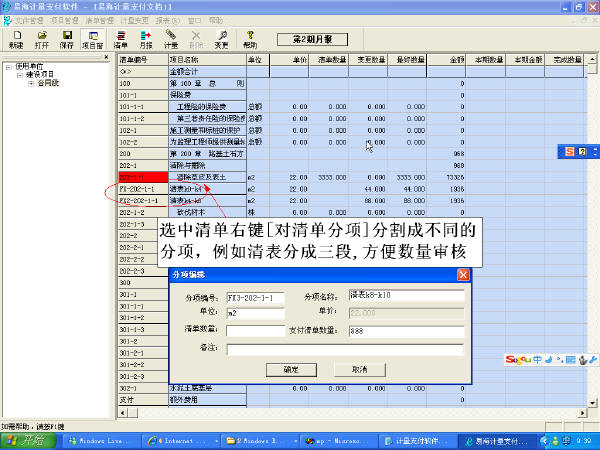Click the 新建 (New) toolbar icon

15,38
